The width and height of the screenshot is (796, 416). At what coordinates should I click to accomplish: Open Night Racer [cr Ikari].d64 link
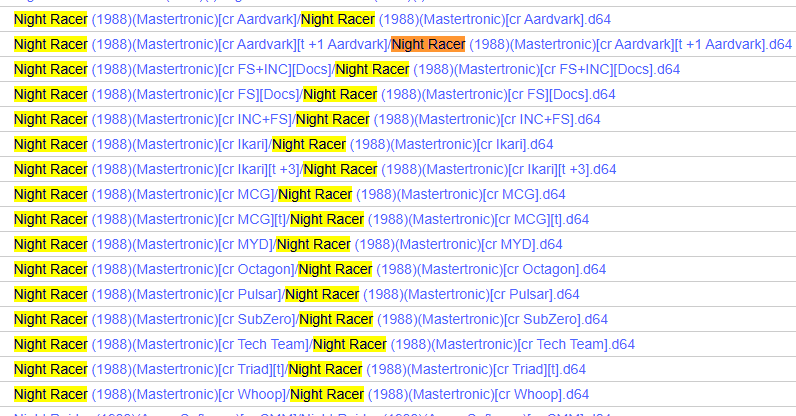283,144
